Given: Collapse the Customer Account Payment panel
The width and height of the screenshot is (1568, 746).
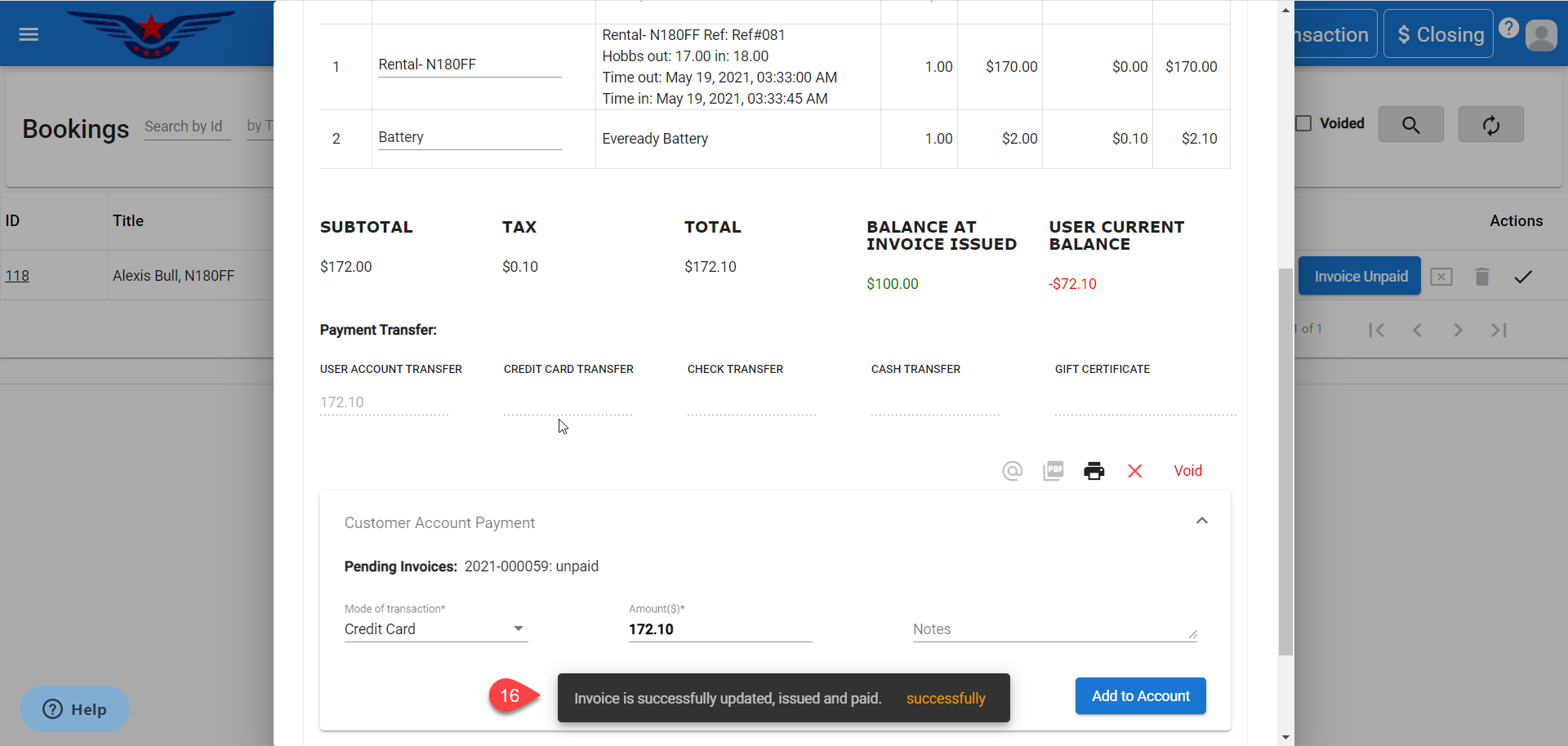Looking at the screenshot, I should pos(1201,521).
